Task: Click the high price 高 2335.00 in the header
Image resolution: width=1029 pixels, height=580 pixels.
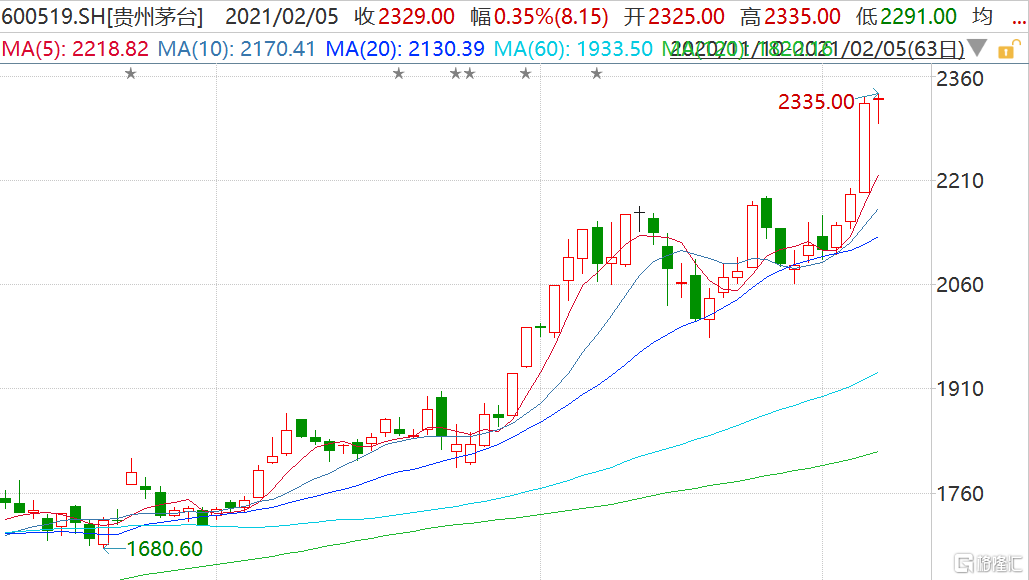Action: (790, 16)
